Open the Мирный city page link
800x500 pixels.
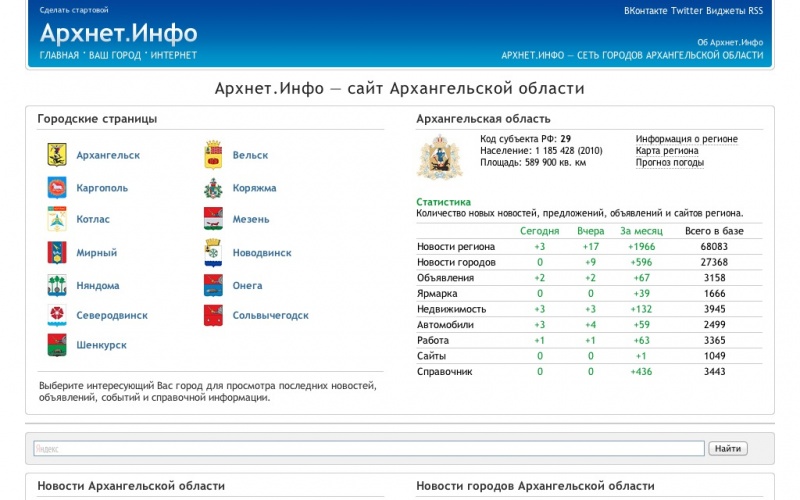(96, 253)
